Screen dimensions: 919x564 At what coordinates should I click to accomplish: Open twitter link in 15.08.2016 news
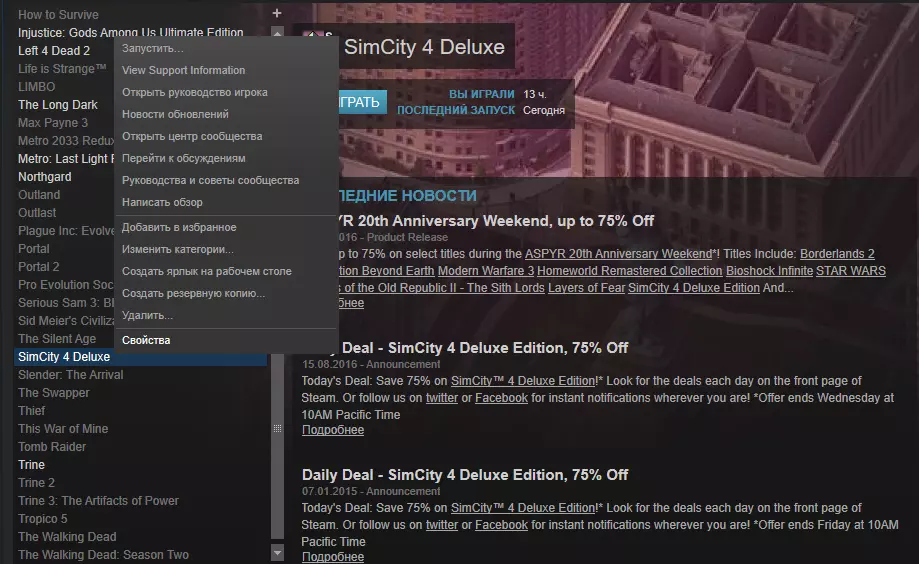click(x=441, y=397)
